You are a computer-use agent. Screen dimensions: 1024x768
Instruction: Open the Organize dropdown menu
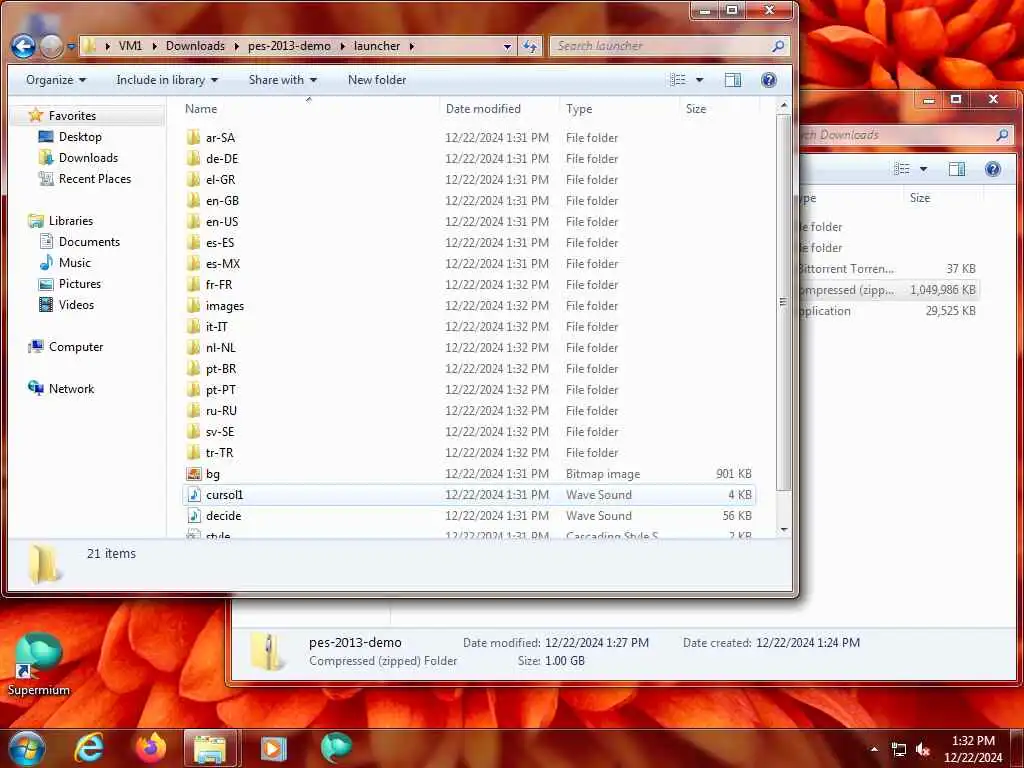coord(56,80)
